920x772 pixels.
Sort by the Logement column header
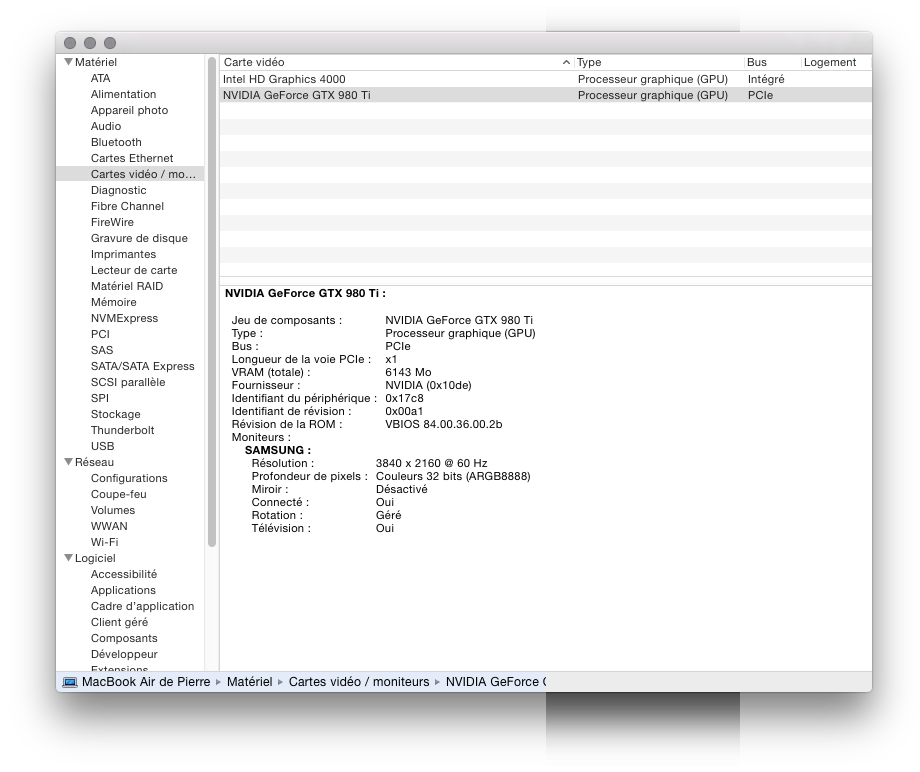pos(836,62)
